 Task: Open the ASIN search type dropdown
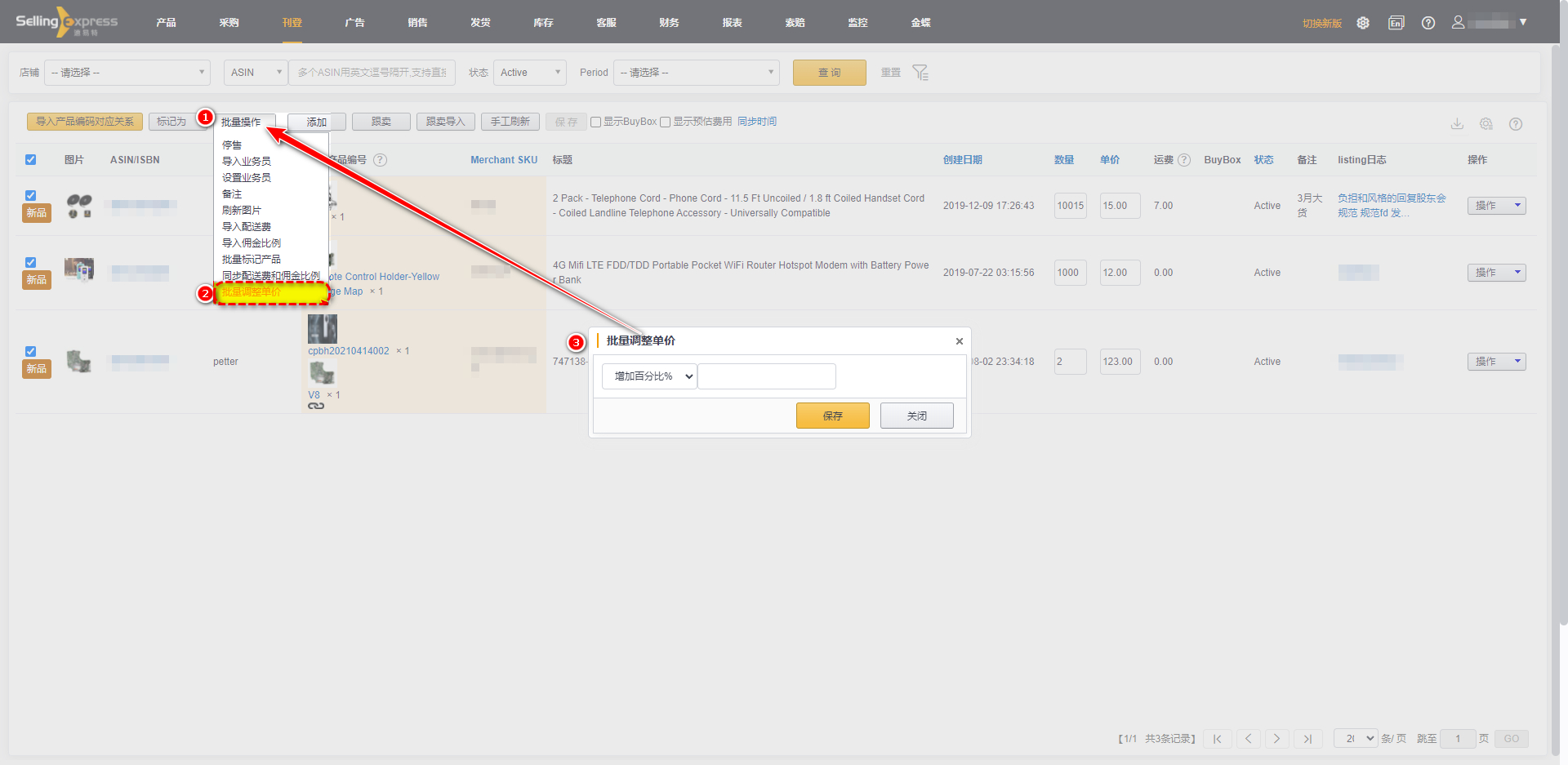click(x=256, y=73)
